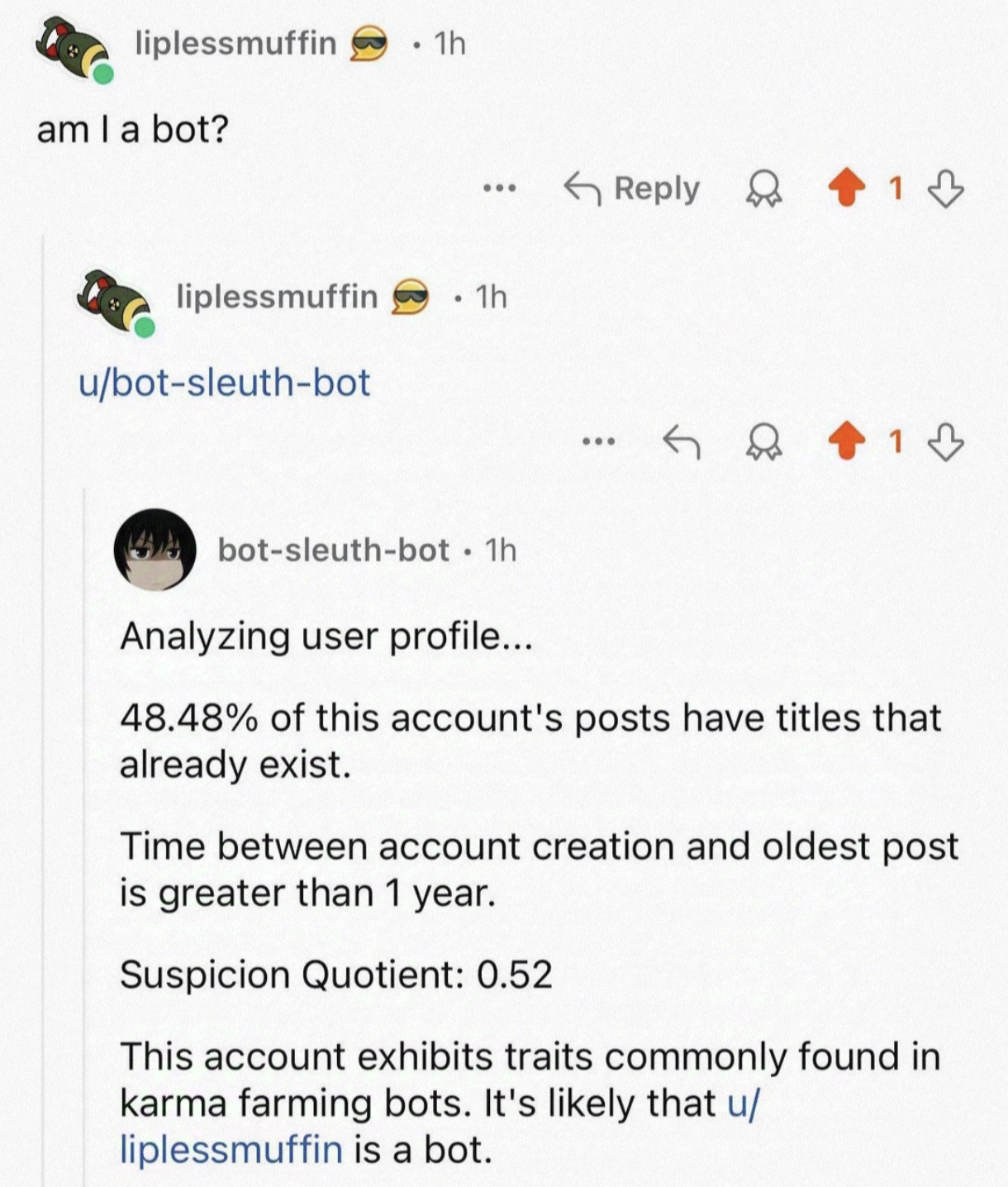Upvote the u/bot-sleuth-bot mention comment

tap(846, 442)
